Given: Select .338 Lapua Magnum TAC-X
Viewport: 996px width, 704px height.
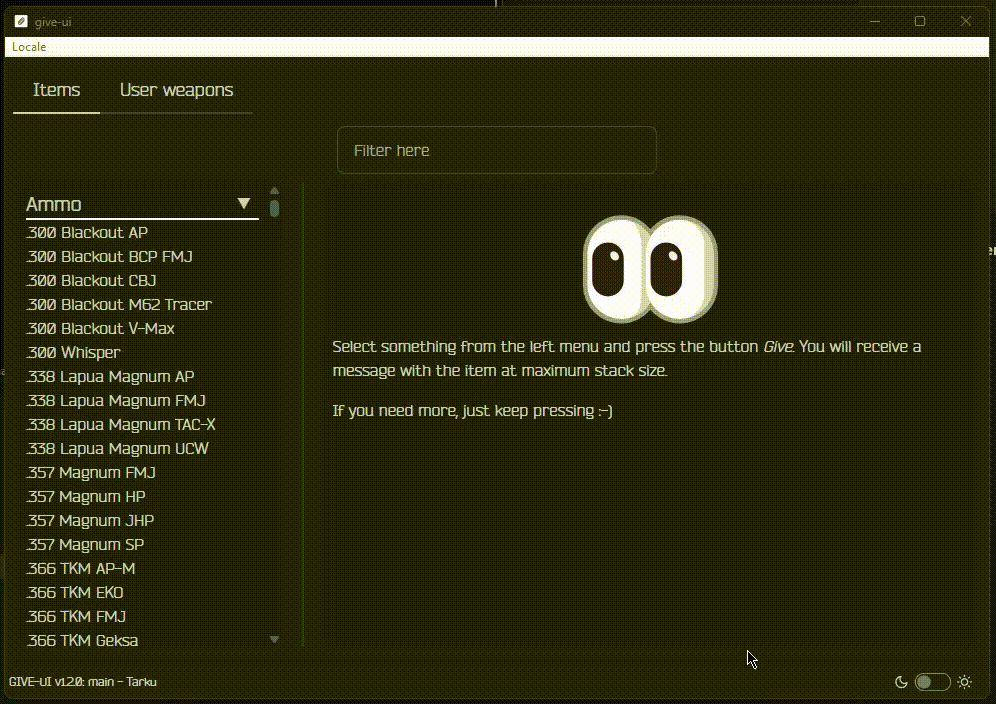Looking at the screenshot, I should (x=121, y=424).
